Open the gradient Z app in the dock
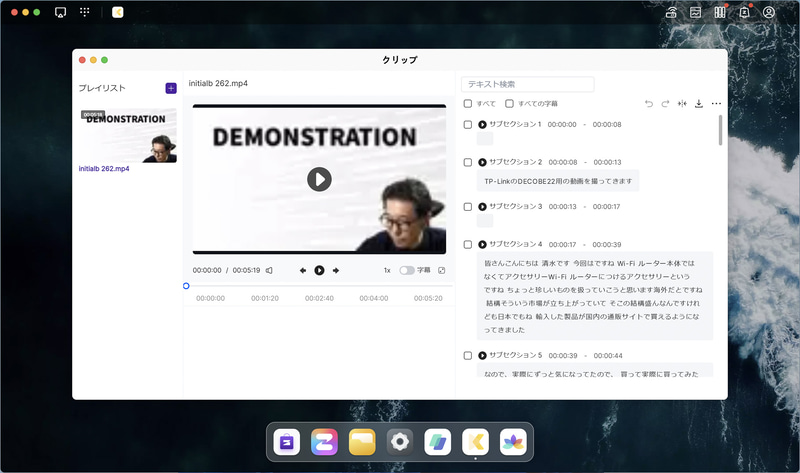This screenshot has height=473, width=800. pos(324,442)
